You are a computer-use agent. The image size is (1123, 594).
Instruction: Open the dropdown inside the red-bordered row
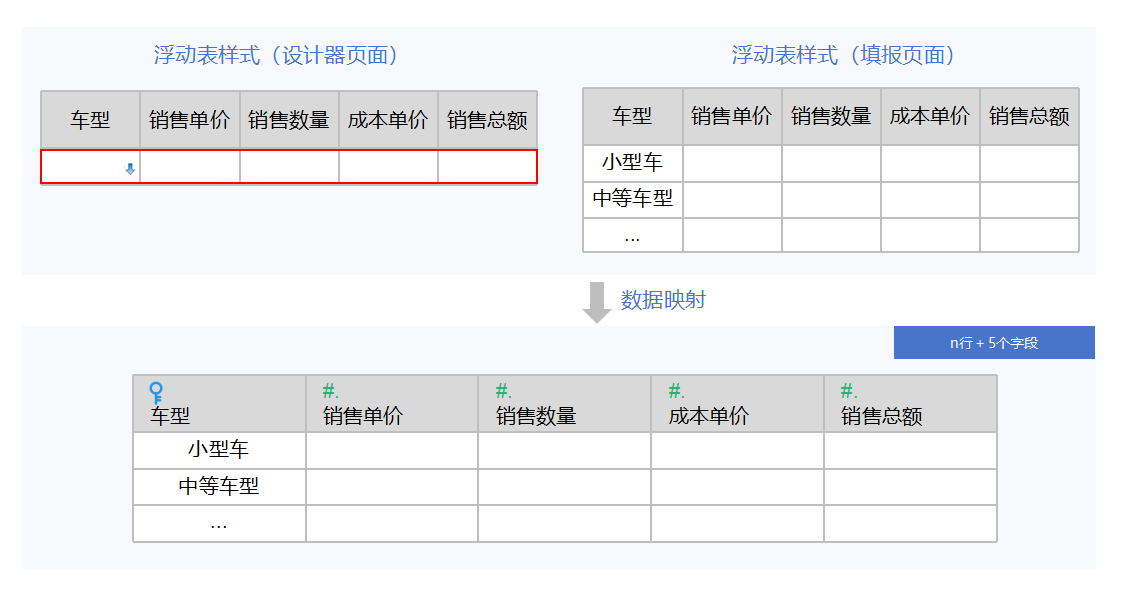click(129, 167)
